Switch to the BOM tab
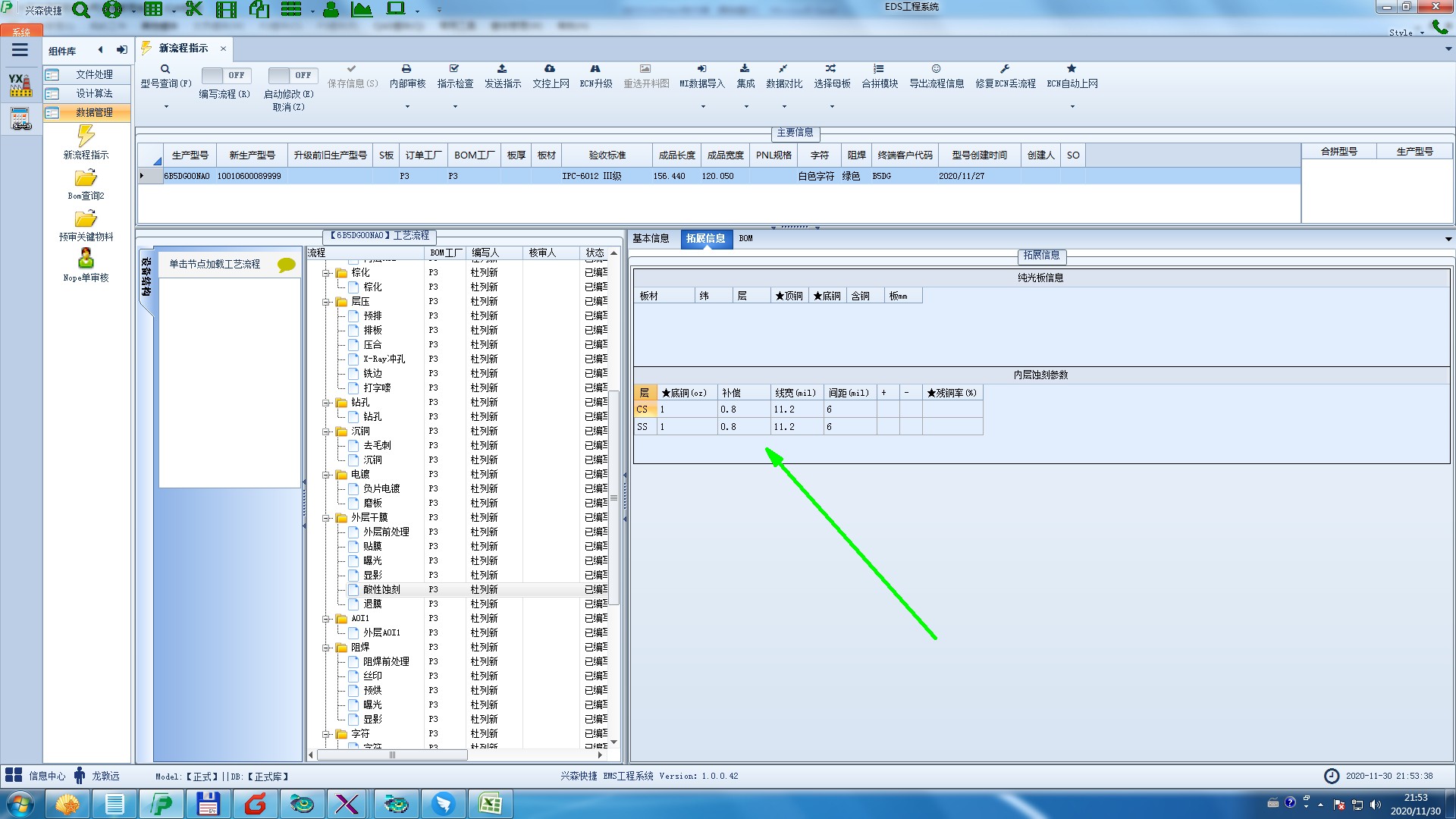This screenshot has width=1456, height=819. (x=746, y=238)
